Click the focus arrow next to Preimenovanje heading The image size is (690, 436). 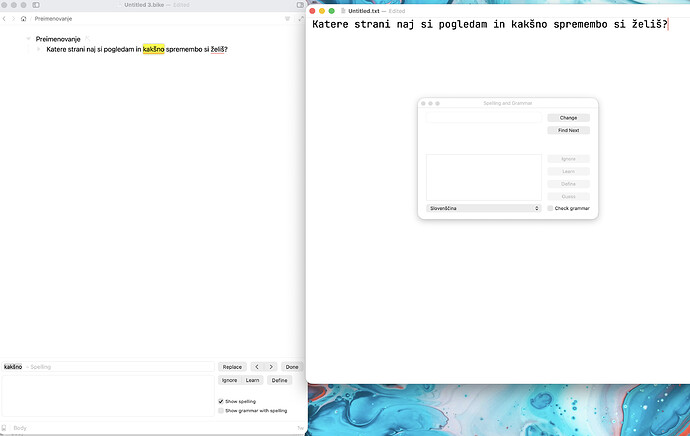pos(88,39)
